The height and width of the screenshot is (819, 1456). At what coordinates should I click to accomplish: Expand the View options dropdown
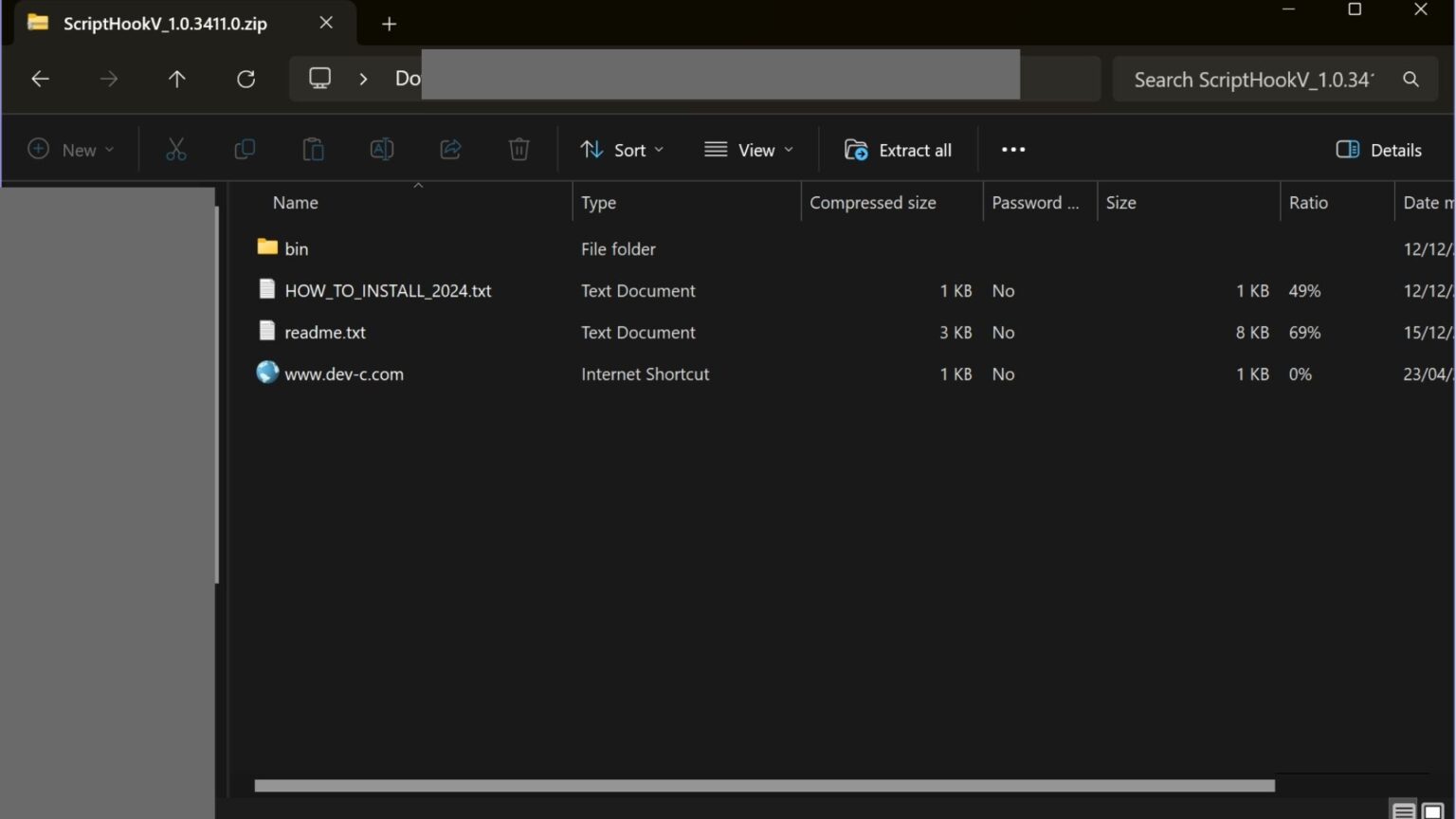click(749, 150)
